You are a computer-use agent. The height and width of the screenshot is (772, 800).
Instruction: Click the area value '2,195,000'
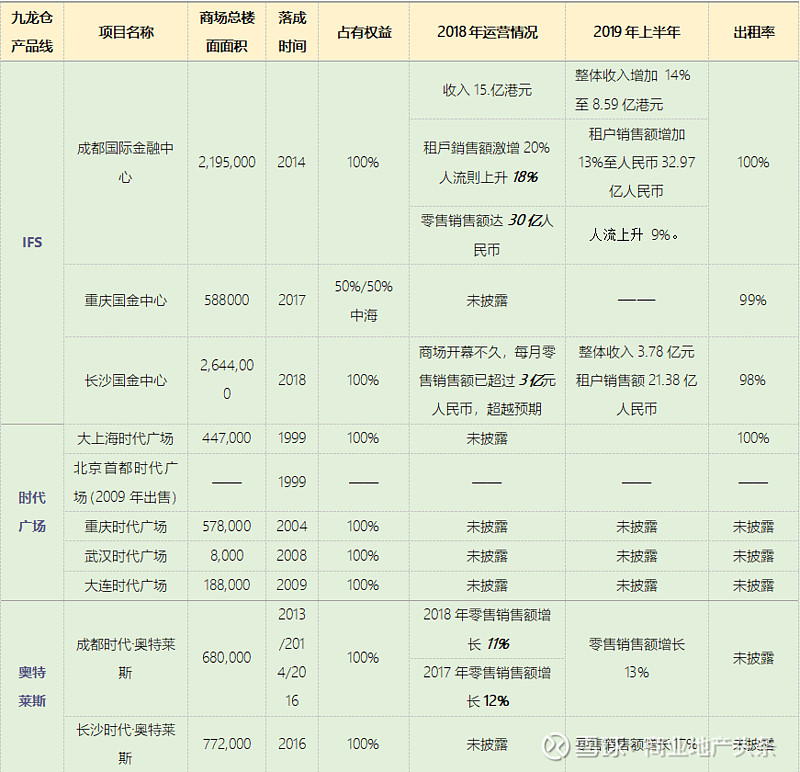227,163
